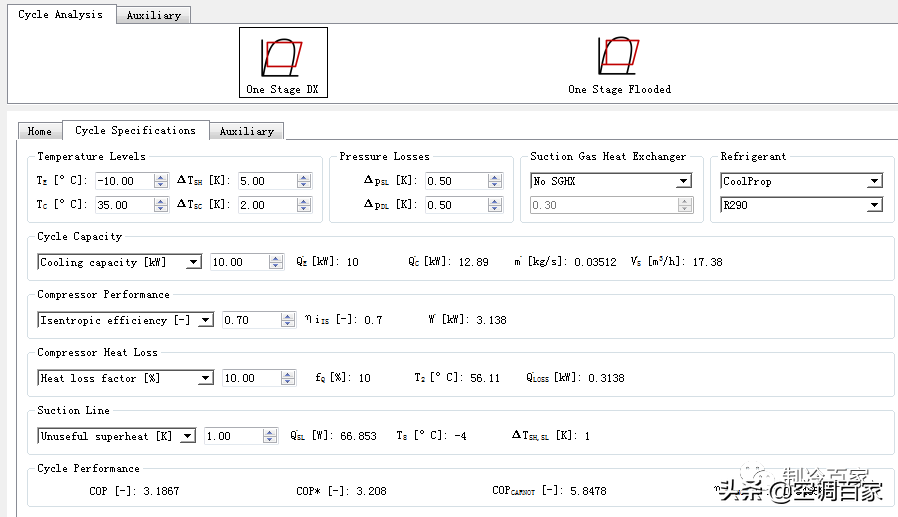The image size is (898, 517).
Task: Adjust the cooling capacity 10.00 stepper
Action: (x=276, y=262)
